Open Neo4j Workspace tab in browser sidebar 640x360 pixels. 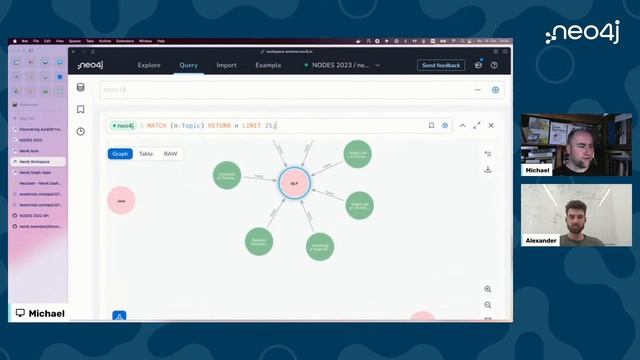pyautogui.click(x=38, y=162)
